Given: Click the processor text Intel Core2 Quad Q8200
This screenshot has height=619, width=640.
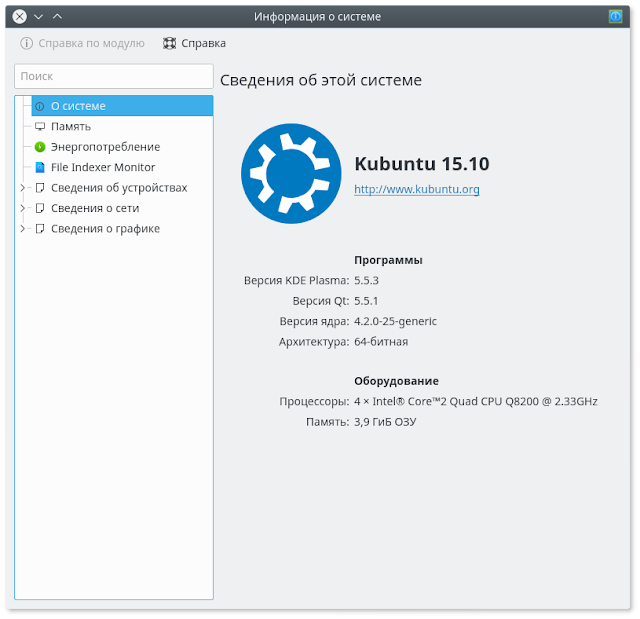Looking at the screenshot, I should click(476, 402).
